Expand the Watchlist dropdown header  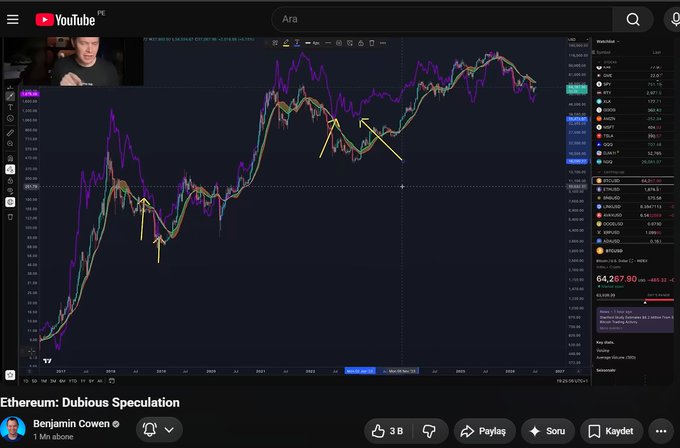[608, 42]
